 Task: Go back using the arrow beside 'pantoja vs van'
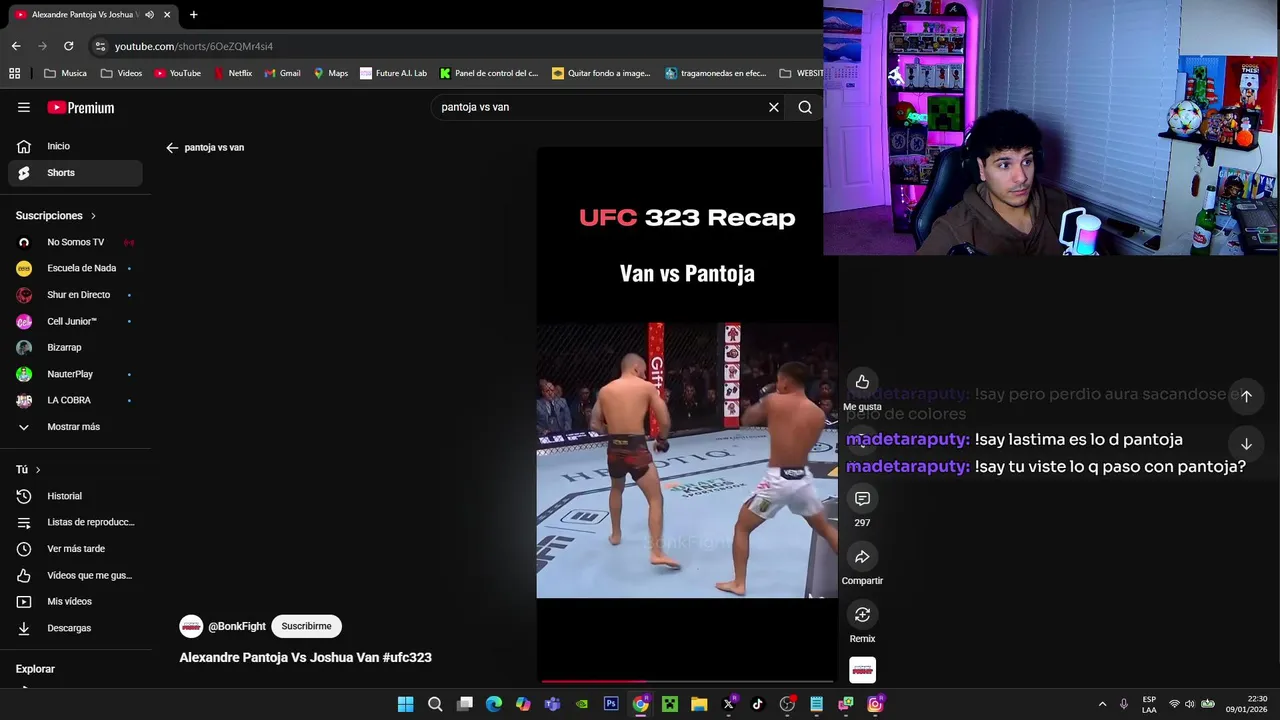pos(172,147)
